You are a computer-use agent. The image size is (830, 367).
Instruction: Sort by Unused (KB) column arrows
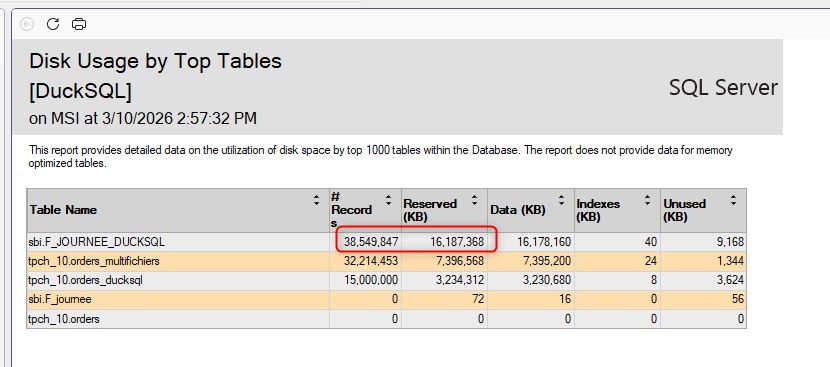pyautogui.click(x=734, y=200)
